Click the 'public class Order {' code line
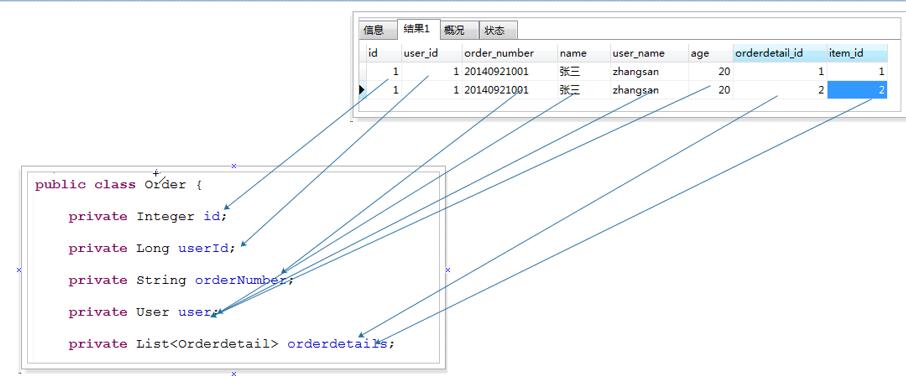 (118, 185)
